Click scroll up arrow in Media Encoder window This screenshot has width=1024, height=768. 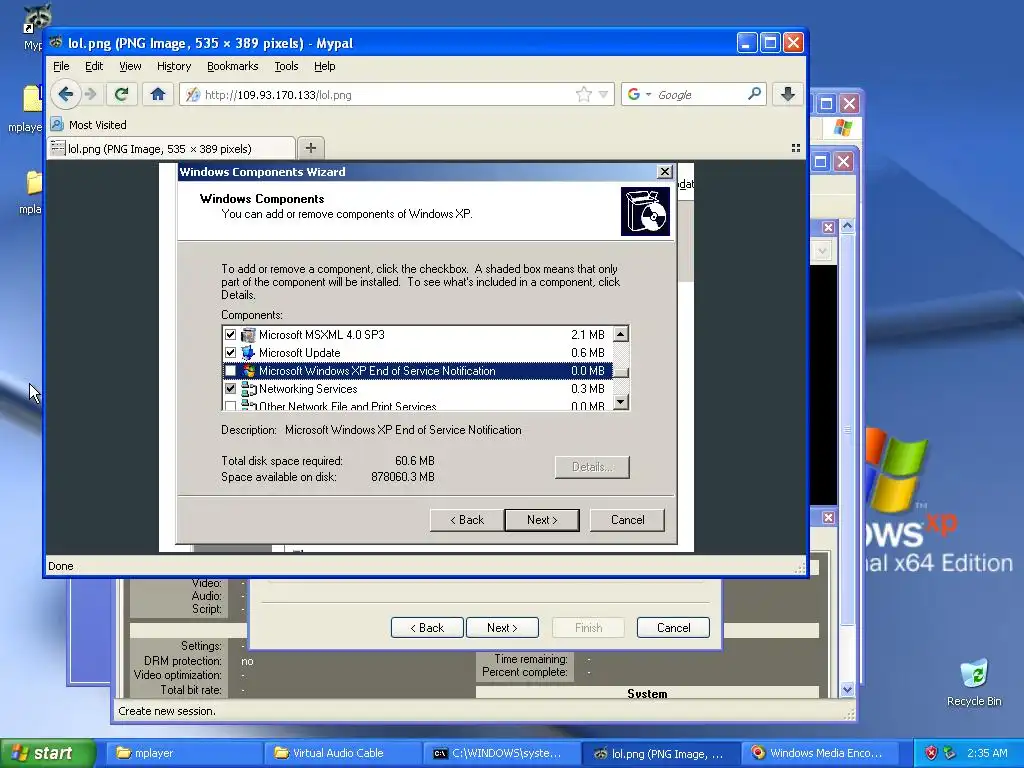[848, 226]
